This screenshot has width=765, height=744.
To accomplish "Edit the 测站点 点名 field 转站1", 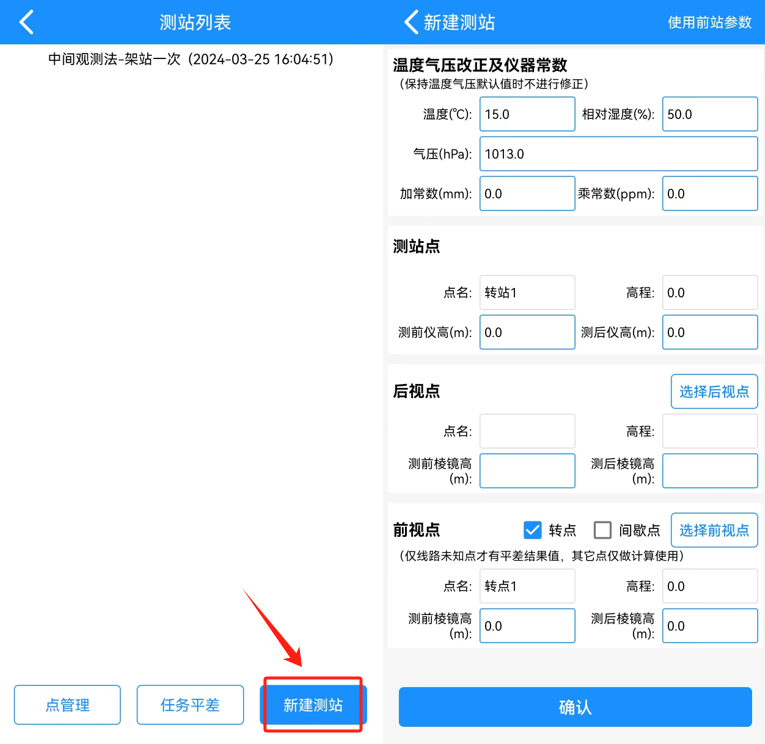I will click(527, 293).
